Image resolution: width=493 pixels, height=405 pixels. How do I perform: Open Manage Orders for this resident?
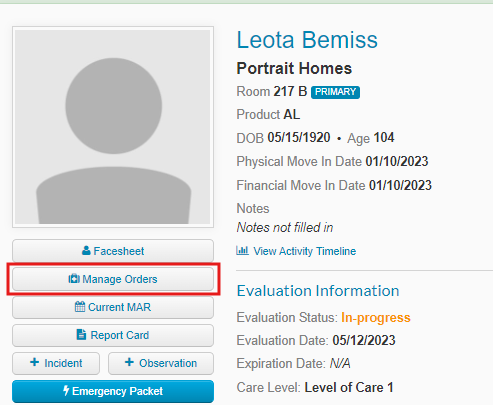[x=113, y=279]
